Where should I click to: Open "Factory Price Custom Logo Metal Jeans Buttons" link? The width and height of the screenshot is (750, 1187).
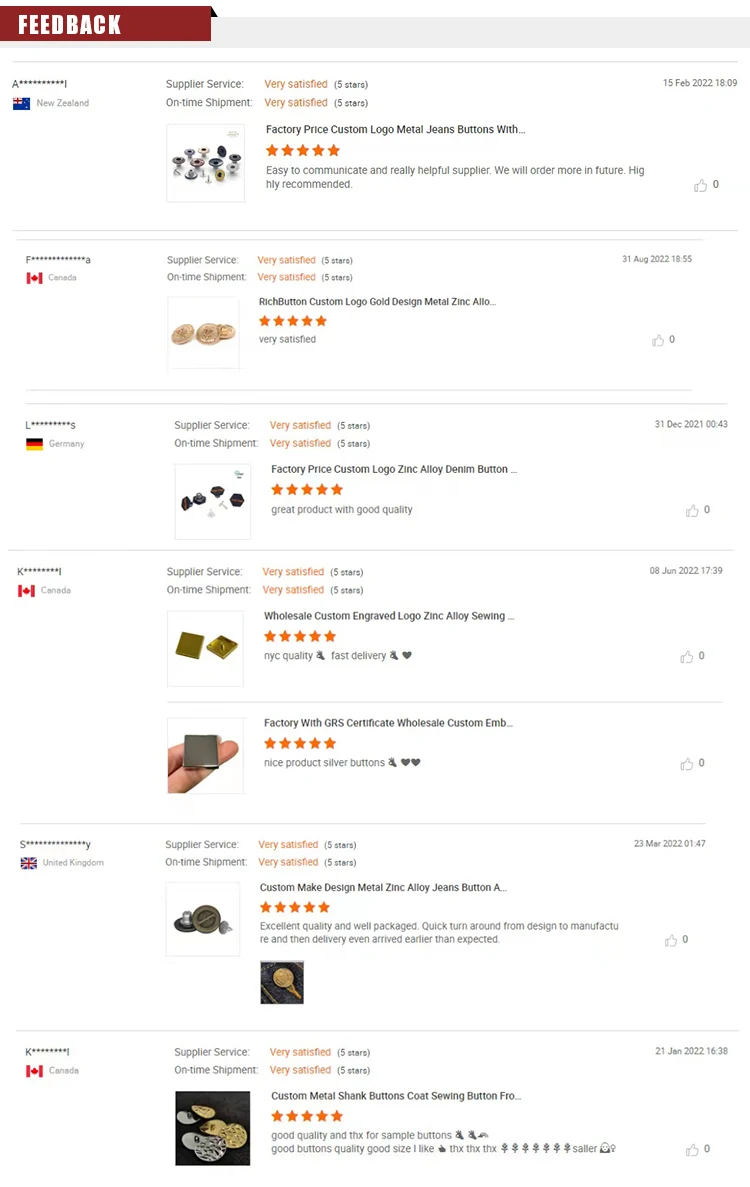(x=395, y=130)
